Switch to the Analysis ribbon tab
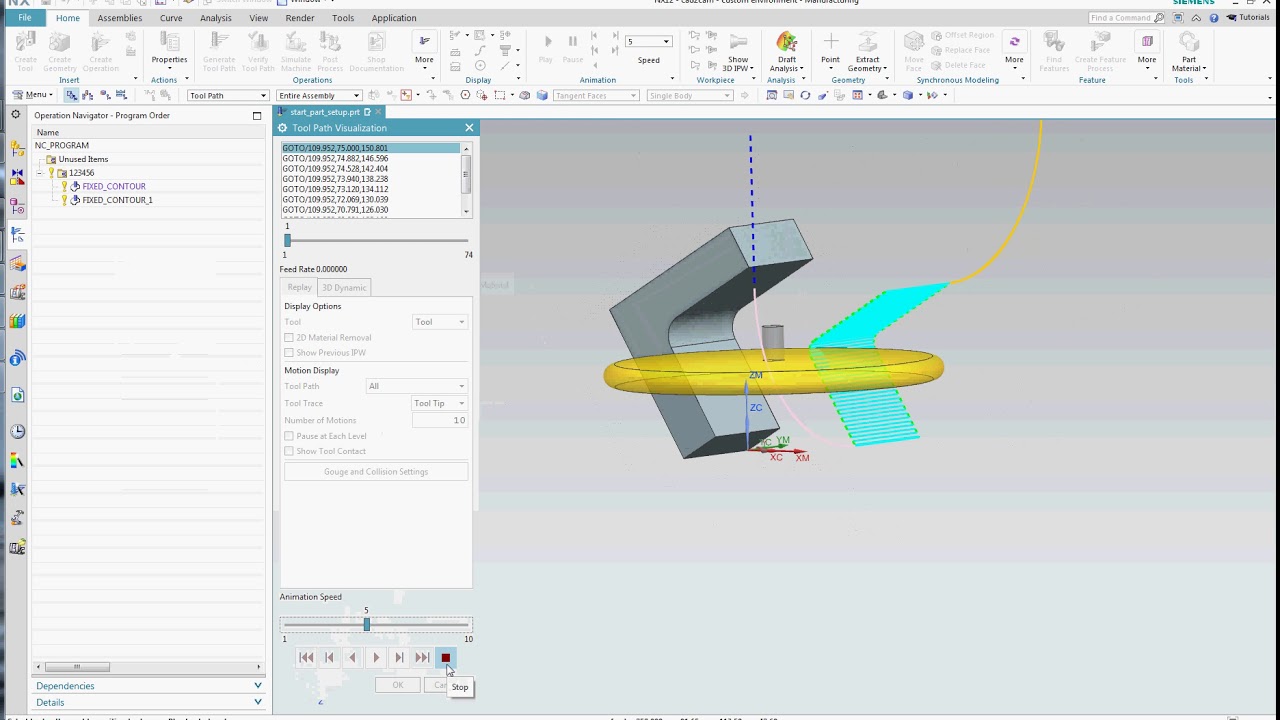The image size is (1280, 720). (x=215, y=18)
